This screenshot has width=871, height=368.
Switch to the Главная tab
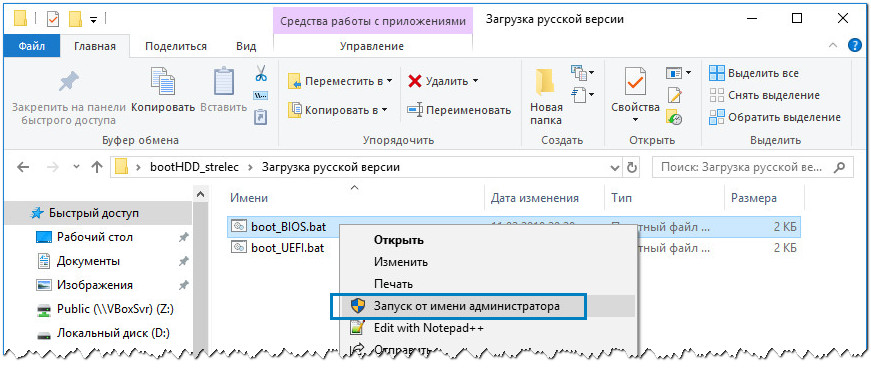click(95, 46)
